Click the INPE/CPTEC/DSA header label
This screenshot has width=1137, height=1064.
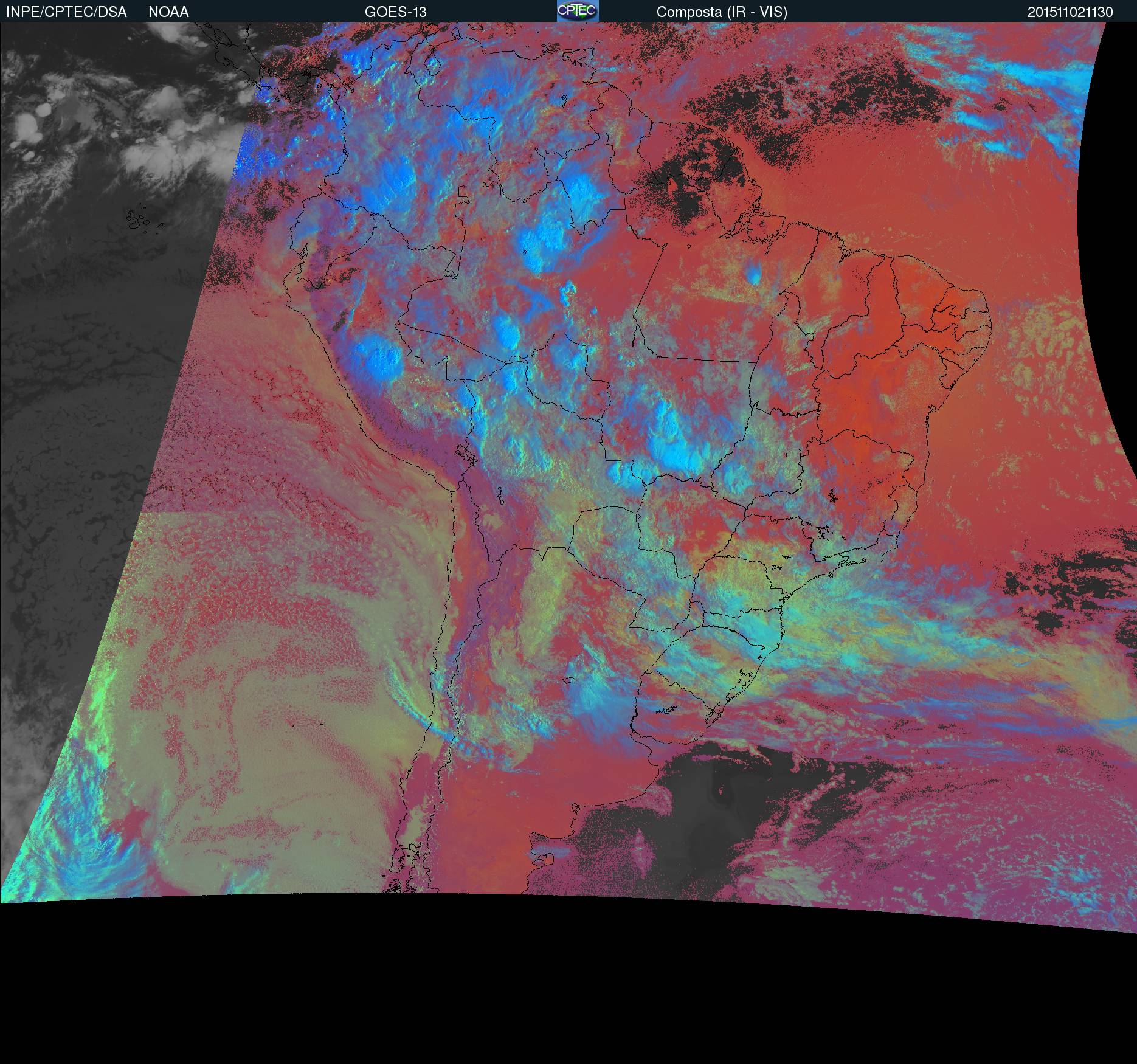pos(66,12)
